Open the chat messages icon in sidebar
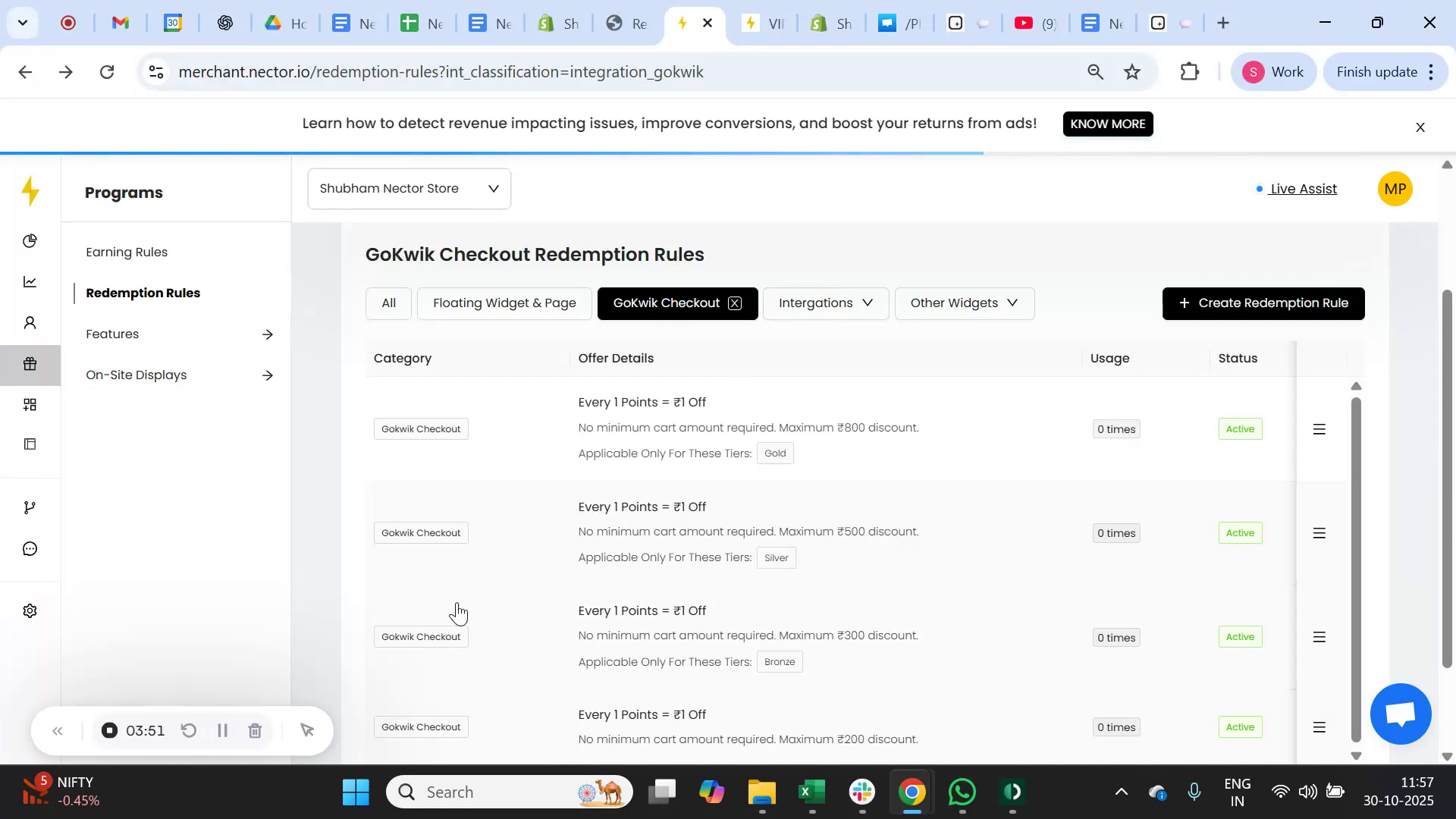Image resolution: width=1456 pixels, height=819 pixels. tap(30, 548)
